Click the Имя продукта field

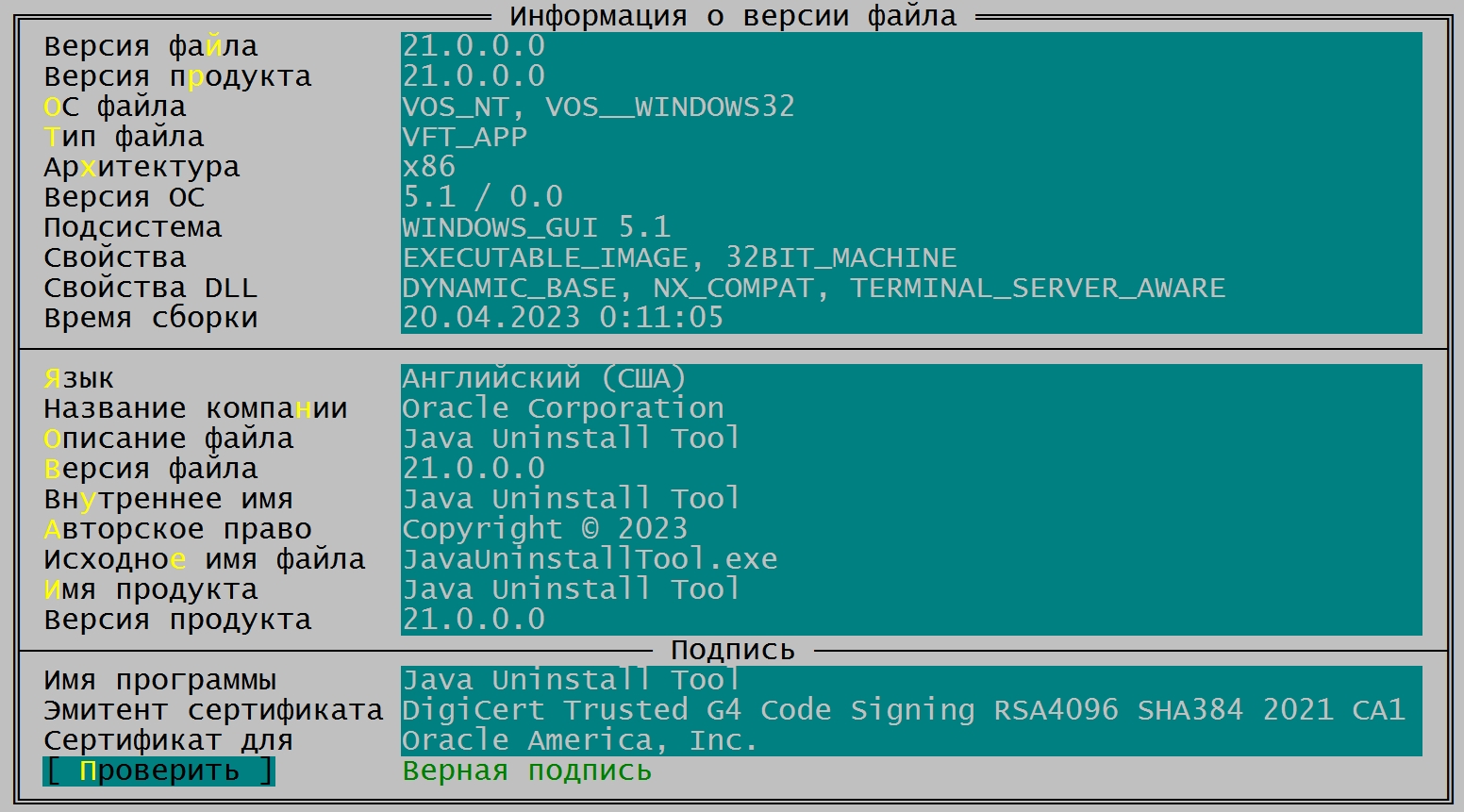tap(910, 589)
